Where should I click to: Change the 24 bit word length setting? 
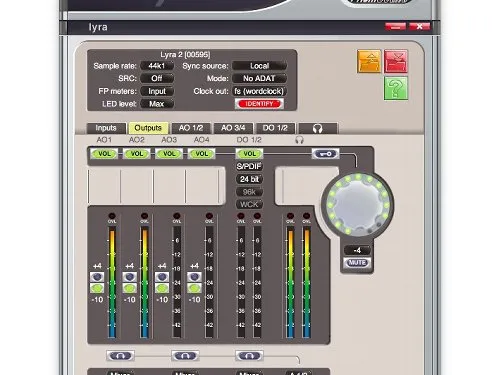[x=249, y=179]
